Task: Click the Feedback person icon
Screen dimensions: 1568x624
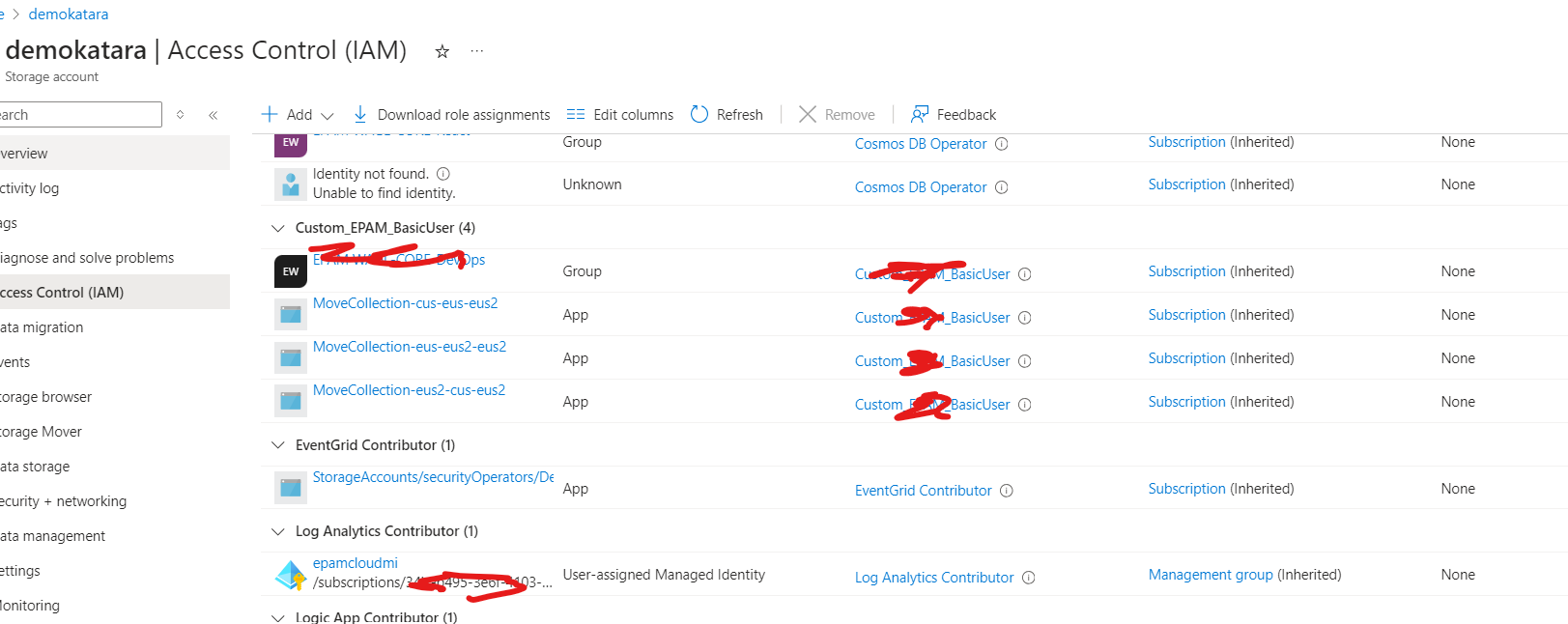Action: click(x=920, y=114)
